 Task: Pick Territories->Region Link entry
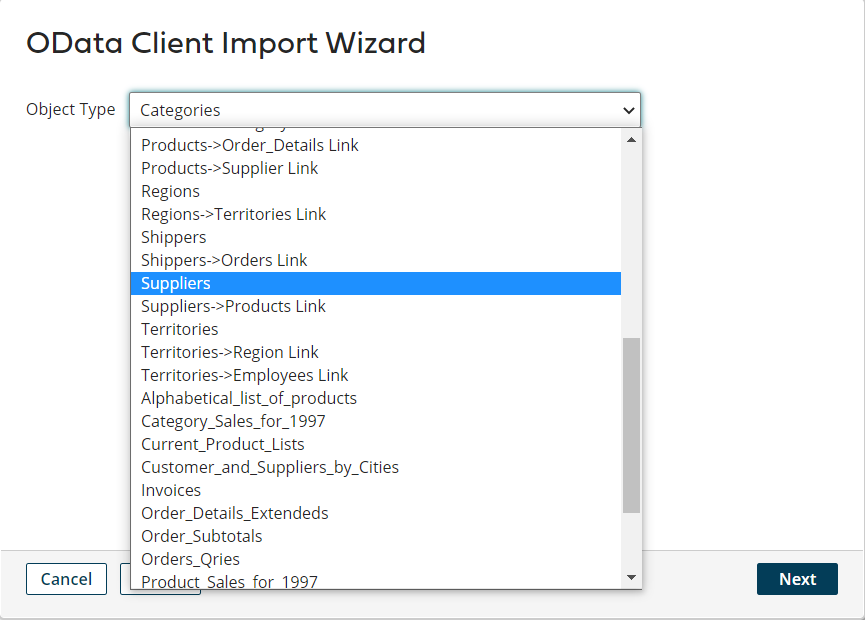pos(229,352)
